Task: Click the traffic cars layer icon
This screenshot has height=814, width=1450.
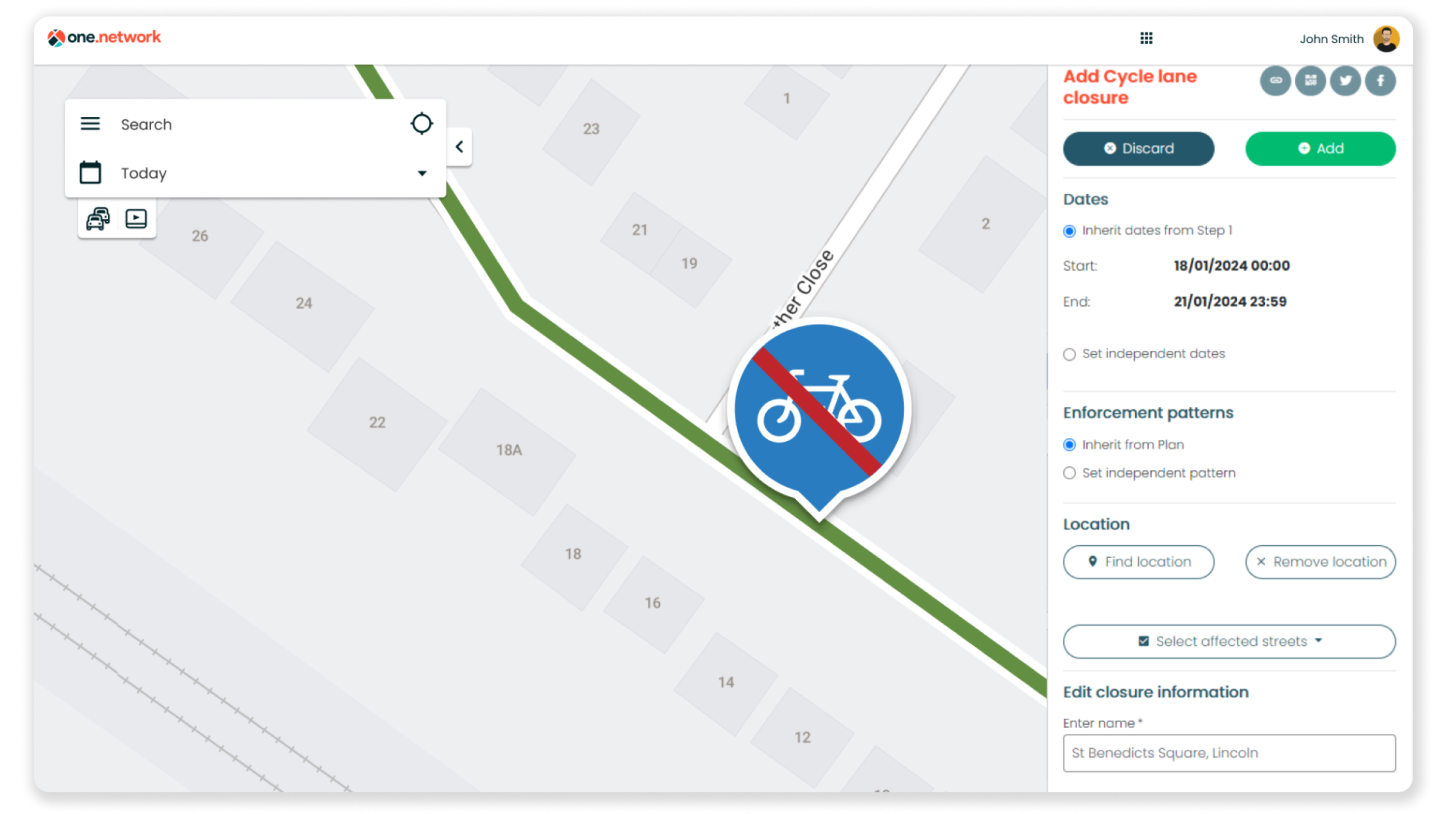Action: click(x=98, y=219)
